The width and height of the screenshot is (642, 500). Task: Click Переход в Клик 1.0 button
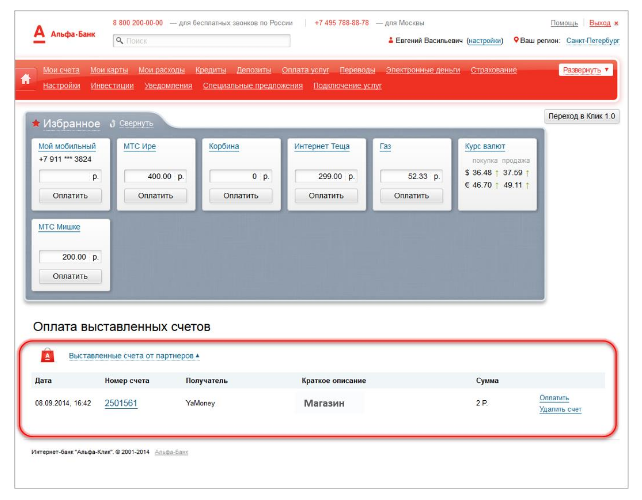[x=581, y=116]
